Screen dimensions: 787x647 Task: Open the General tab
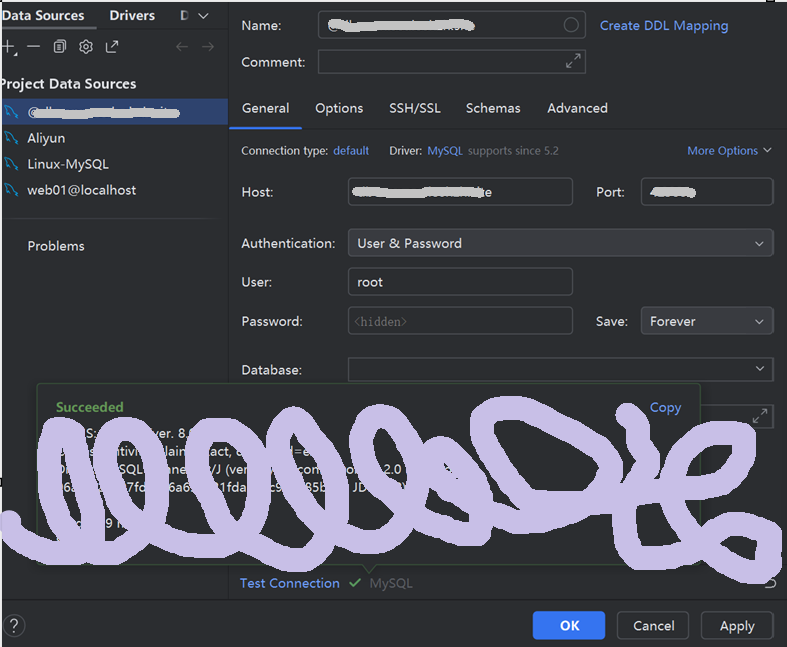[x=266, y=108]
